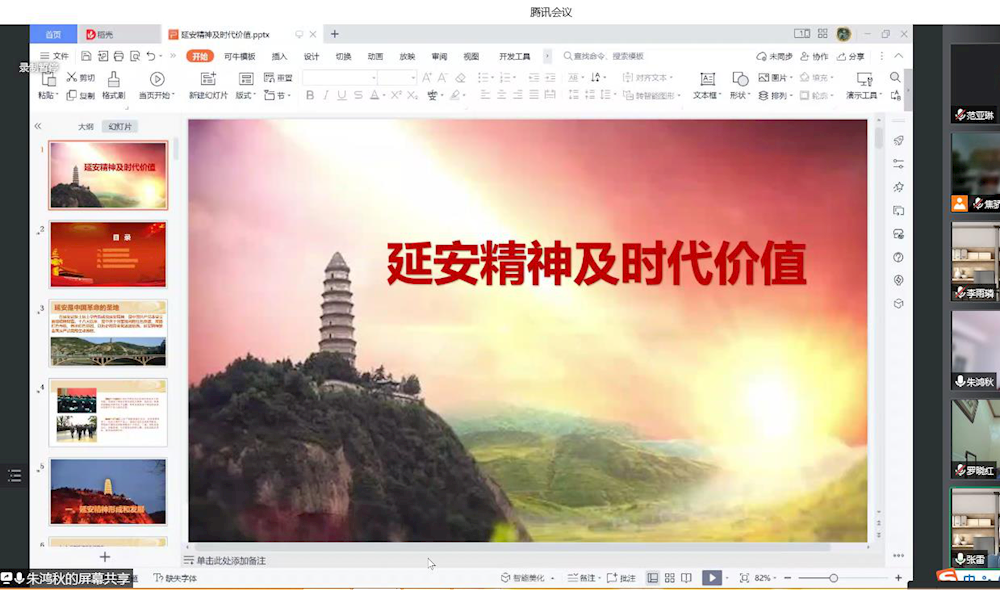Screen dimensions: 1000x604
Task: Click the Cut (剪切) tool
Action: 80,78
